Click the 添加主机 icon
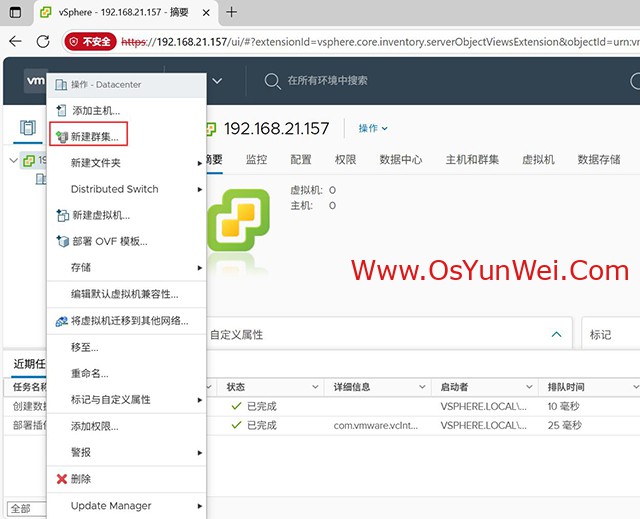The image size is (640, 519). [61, 111]
